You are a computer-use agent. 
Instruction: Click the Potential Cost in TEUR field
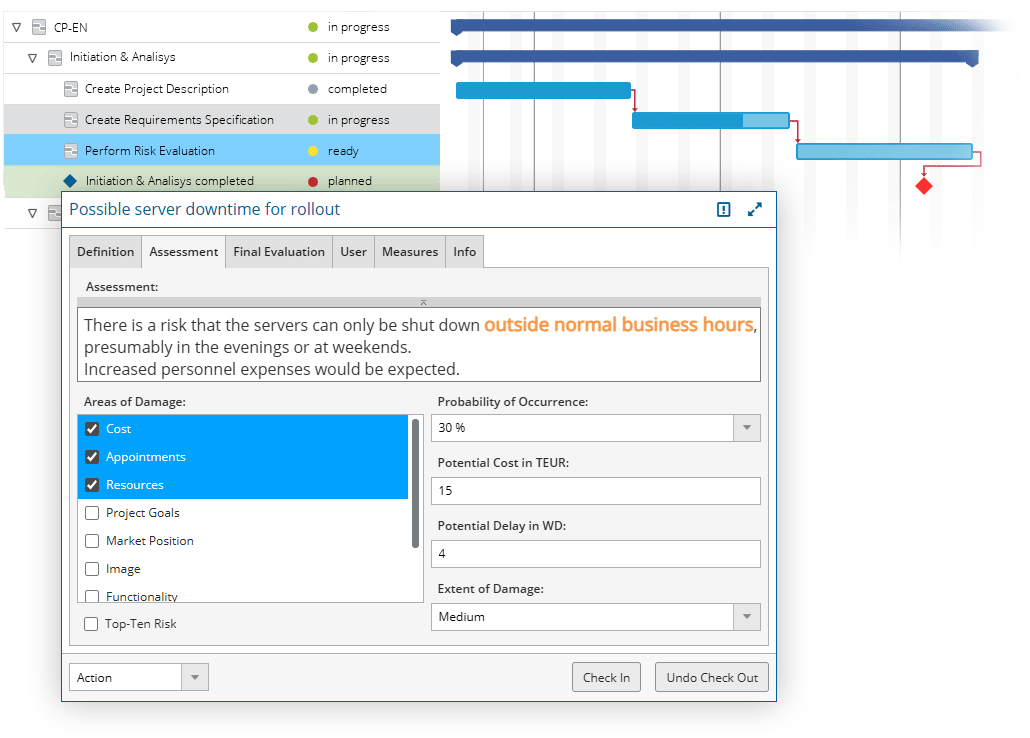coord(595,491)
